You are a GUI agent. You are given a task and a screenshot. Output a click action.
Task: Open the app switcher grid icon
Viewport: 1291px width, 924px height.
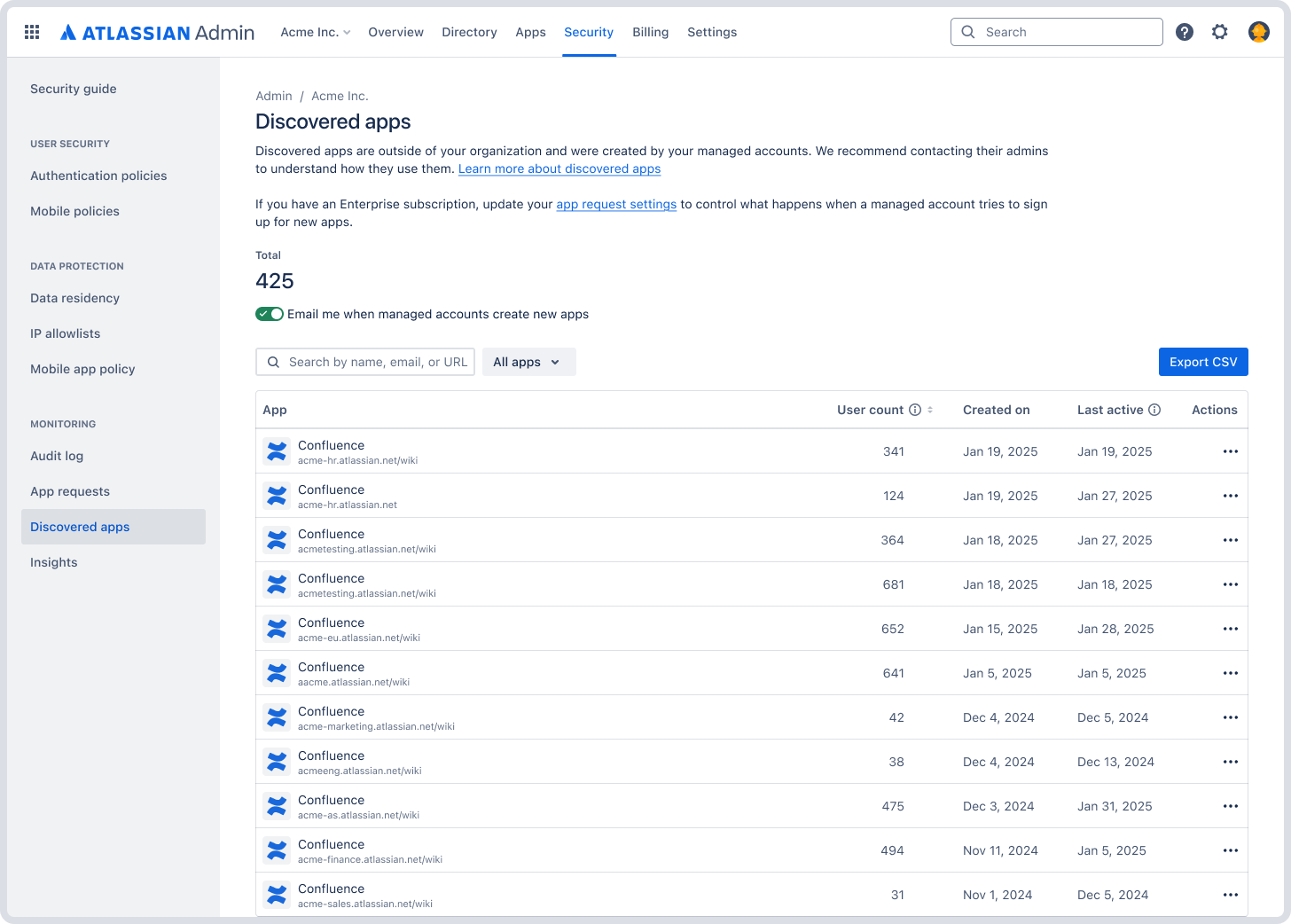click(32, 32)
